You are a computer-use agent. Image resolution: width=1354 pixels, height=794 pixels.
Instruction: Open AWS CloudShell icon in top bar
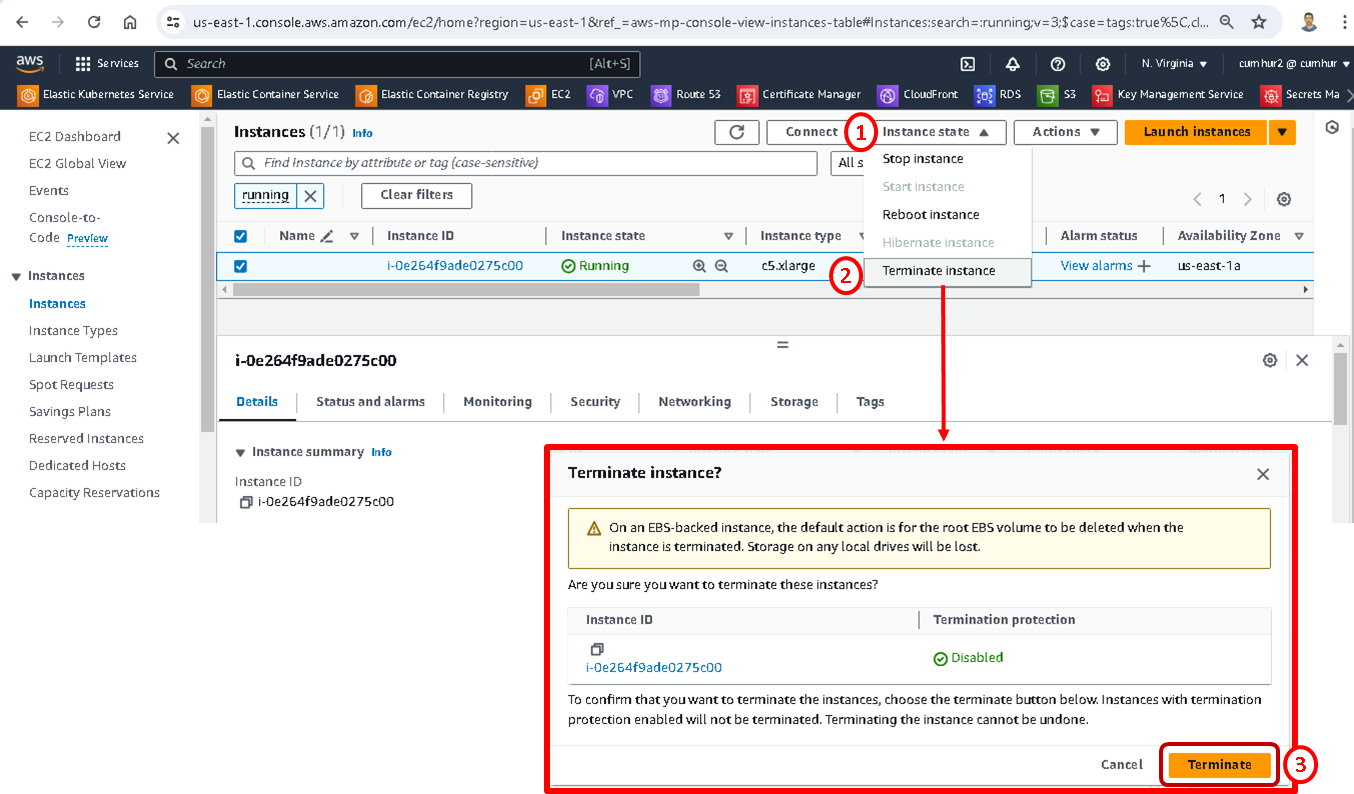(x=968, y=64)
